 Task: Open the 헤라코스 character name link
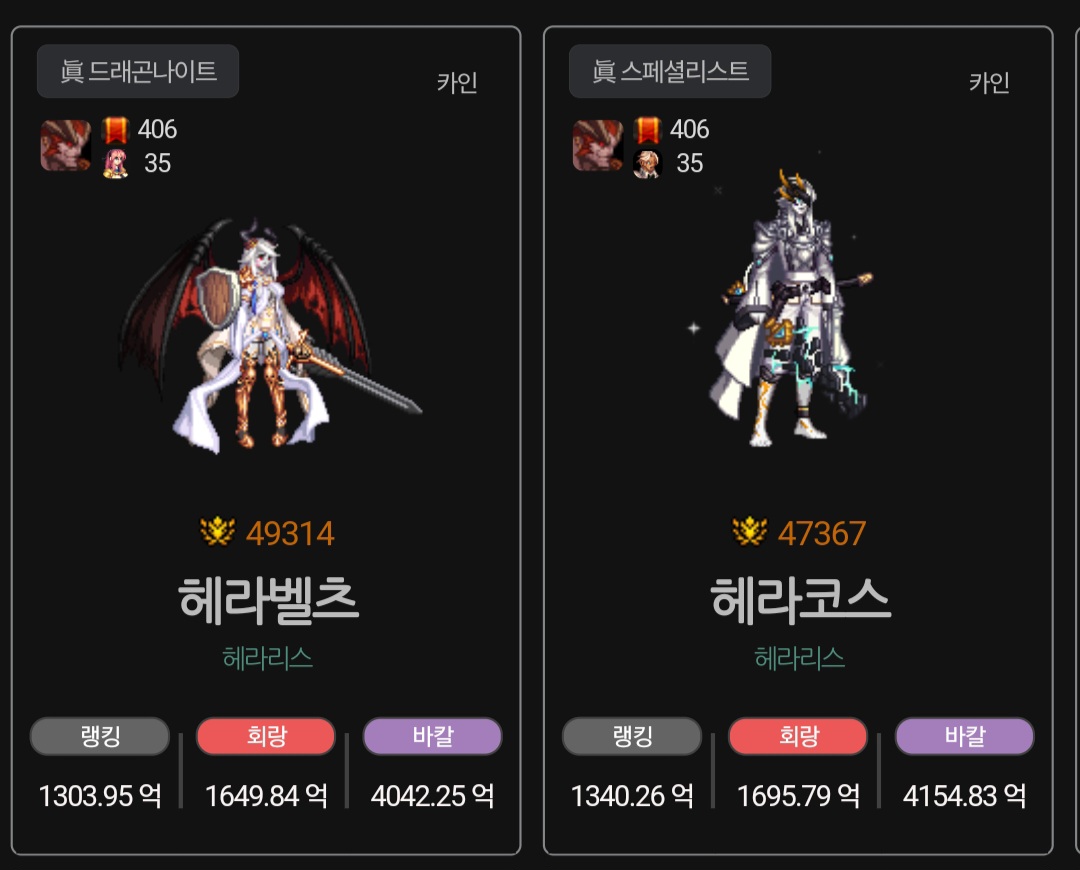[800, 601]
